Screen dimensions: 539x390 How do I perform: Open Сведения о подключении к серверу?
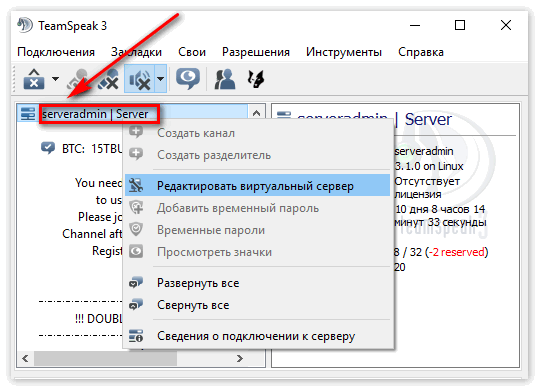coord(257,336)
